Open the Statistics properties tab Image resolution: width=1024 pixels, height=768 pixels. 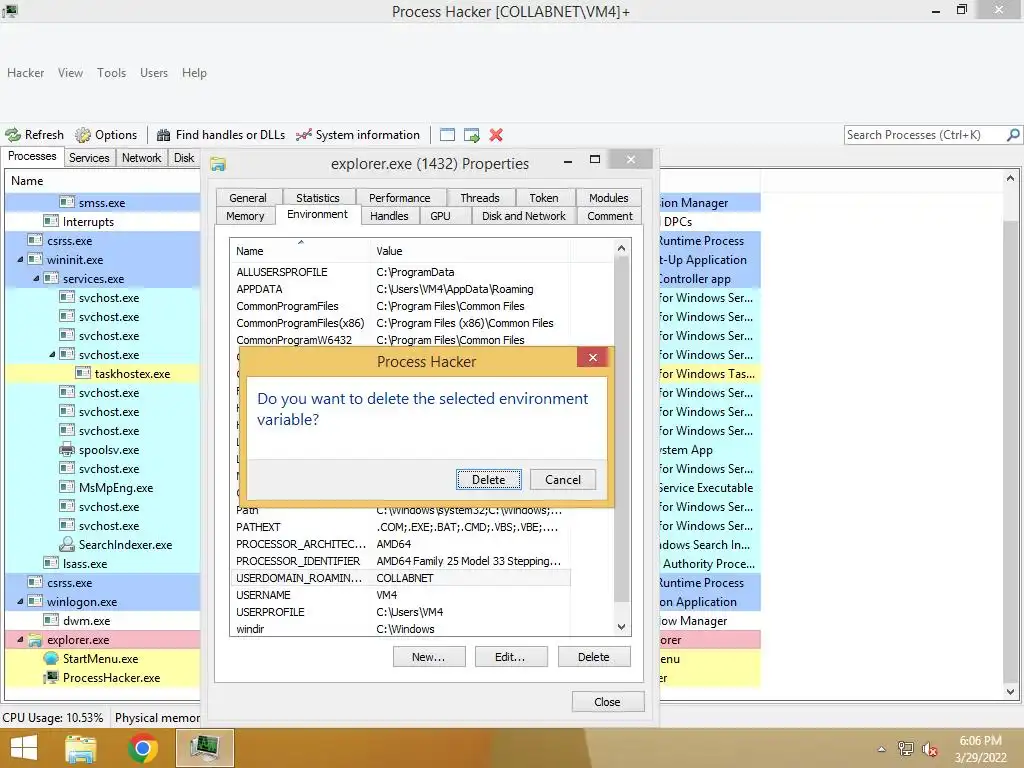pos(318,198)
